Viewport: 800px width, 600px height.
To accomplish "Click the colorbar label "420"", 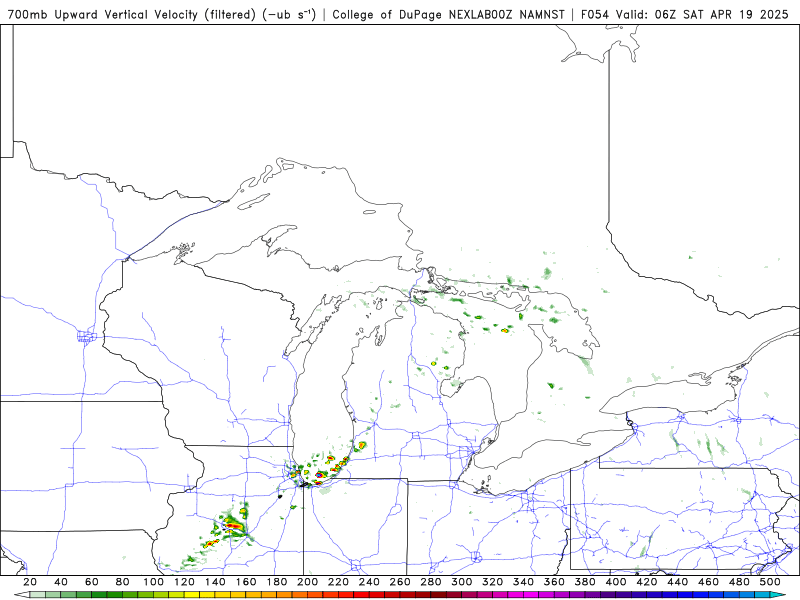I will point(646,582).
